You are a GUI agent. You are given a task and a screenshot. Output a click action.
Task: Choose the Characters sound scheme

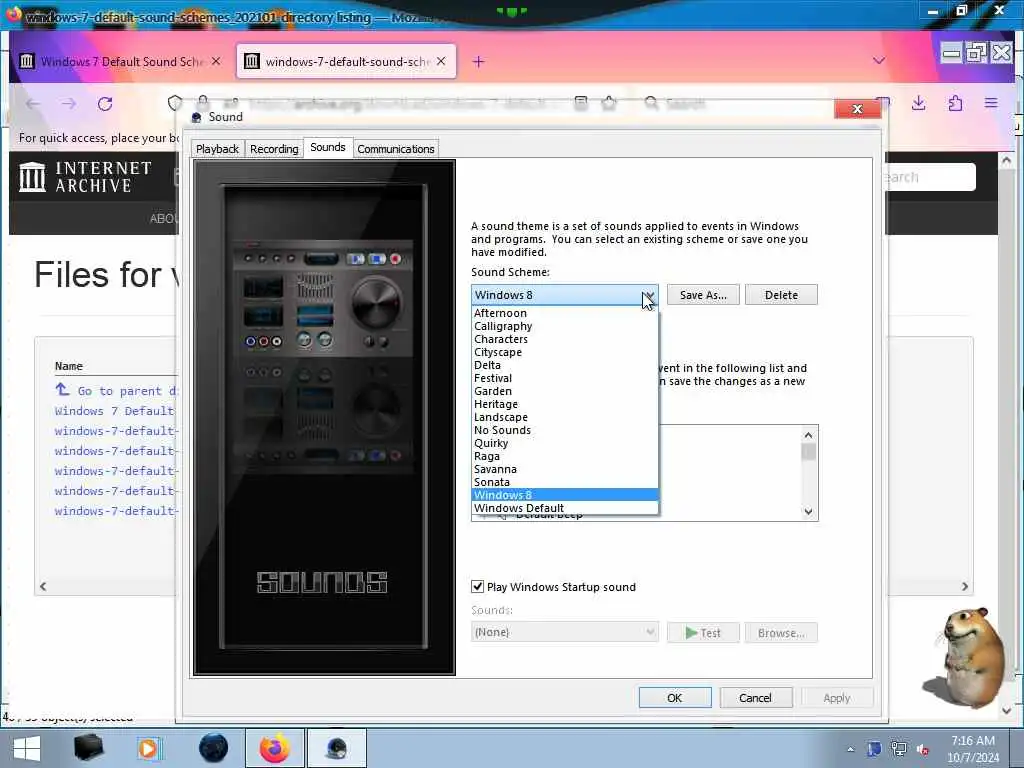coord(564,340)
